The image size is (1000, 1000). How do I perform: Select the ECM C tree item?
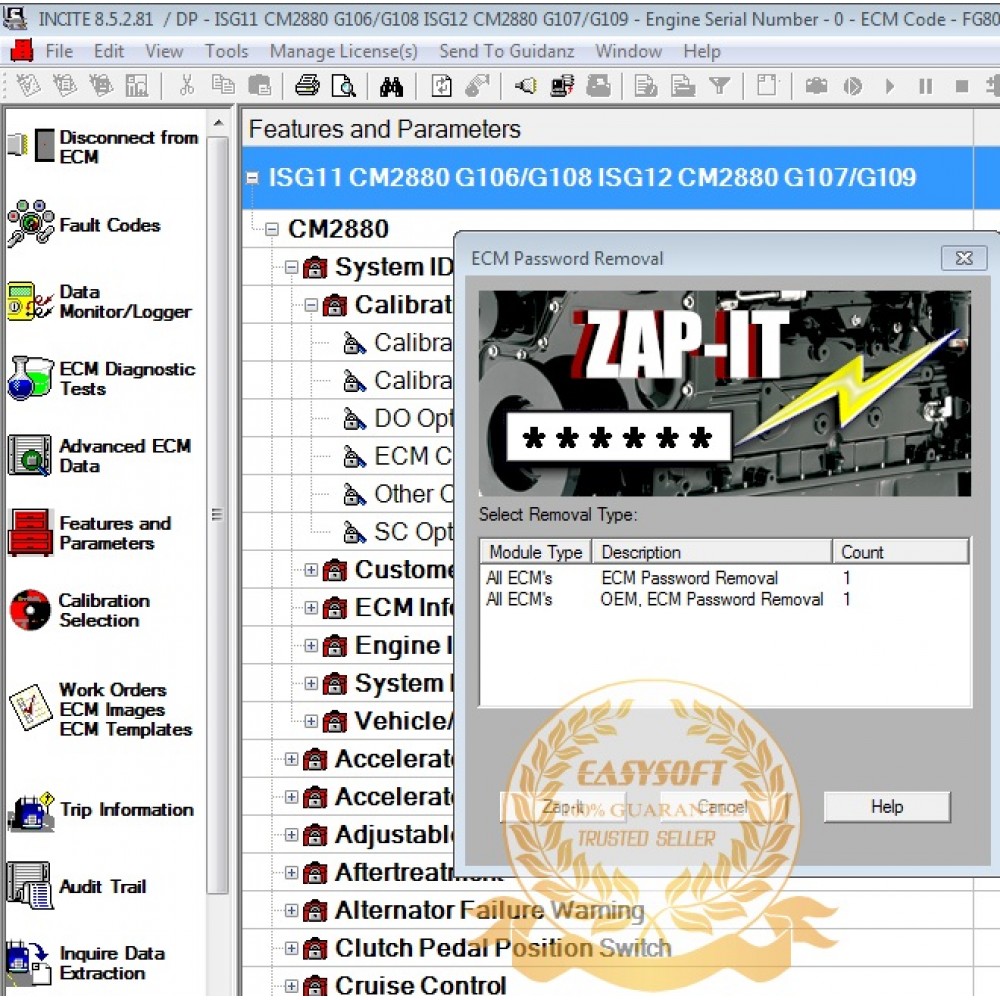[x=413, y=457]
